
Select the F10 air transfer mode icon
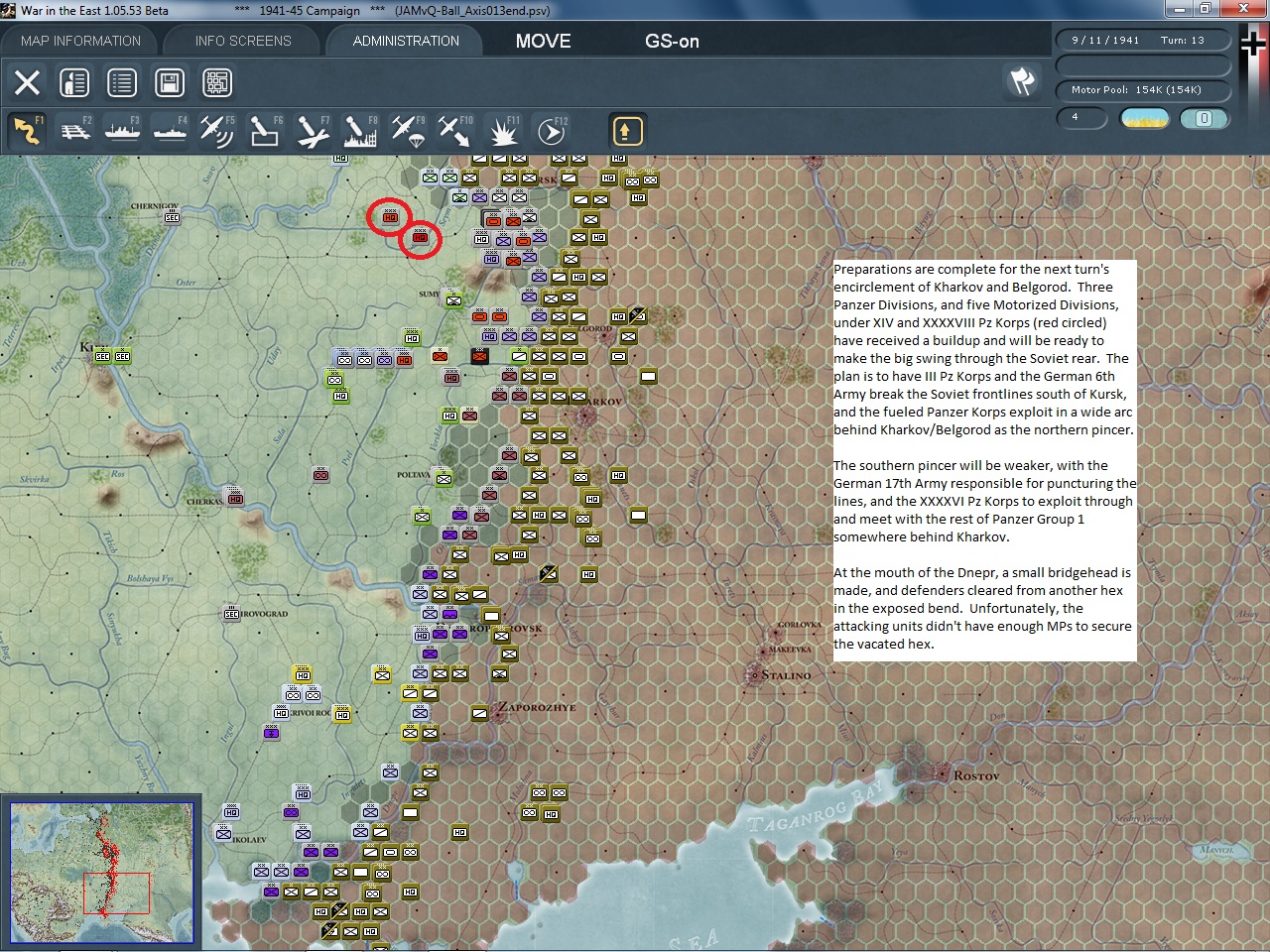[455, 131]
